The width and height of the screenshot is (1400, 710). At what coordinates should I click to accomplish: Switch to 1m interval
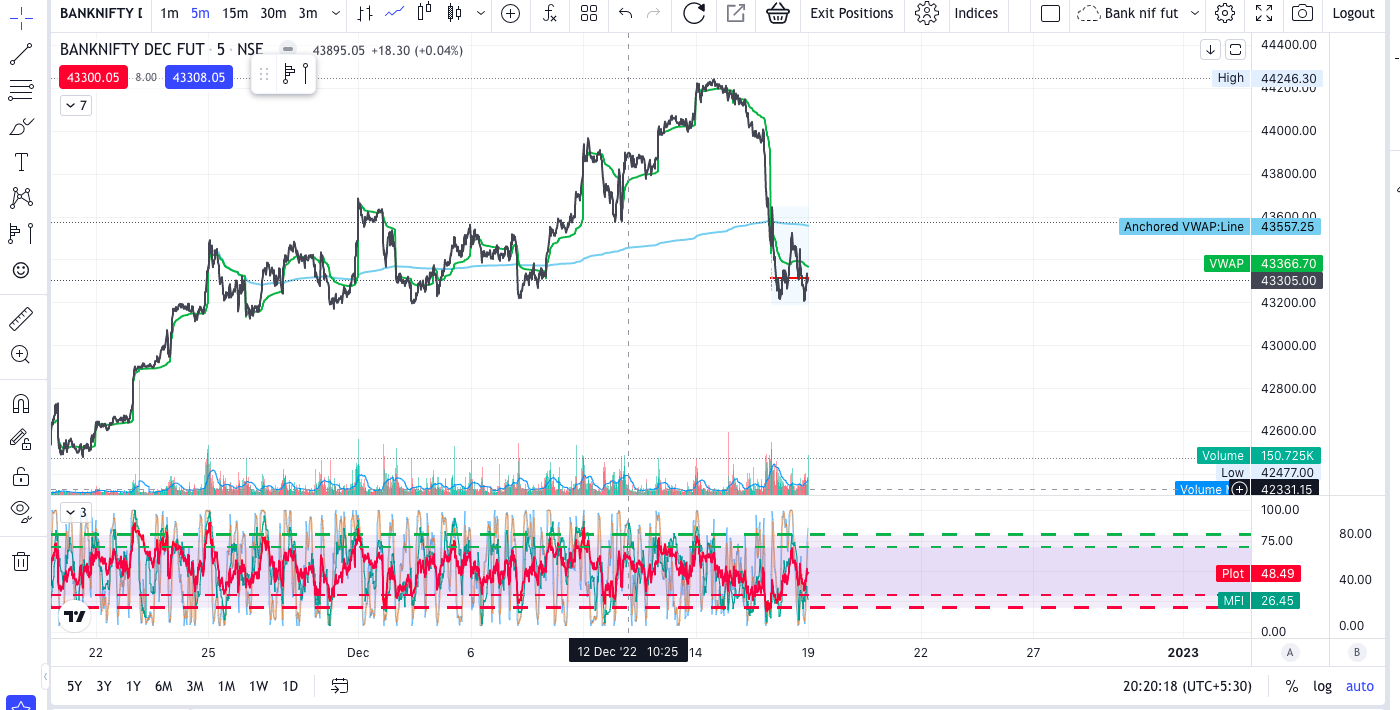click(170, 13)
